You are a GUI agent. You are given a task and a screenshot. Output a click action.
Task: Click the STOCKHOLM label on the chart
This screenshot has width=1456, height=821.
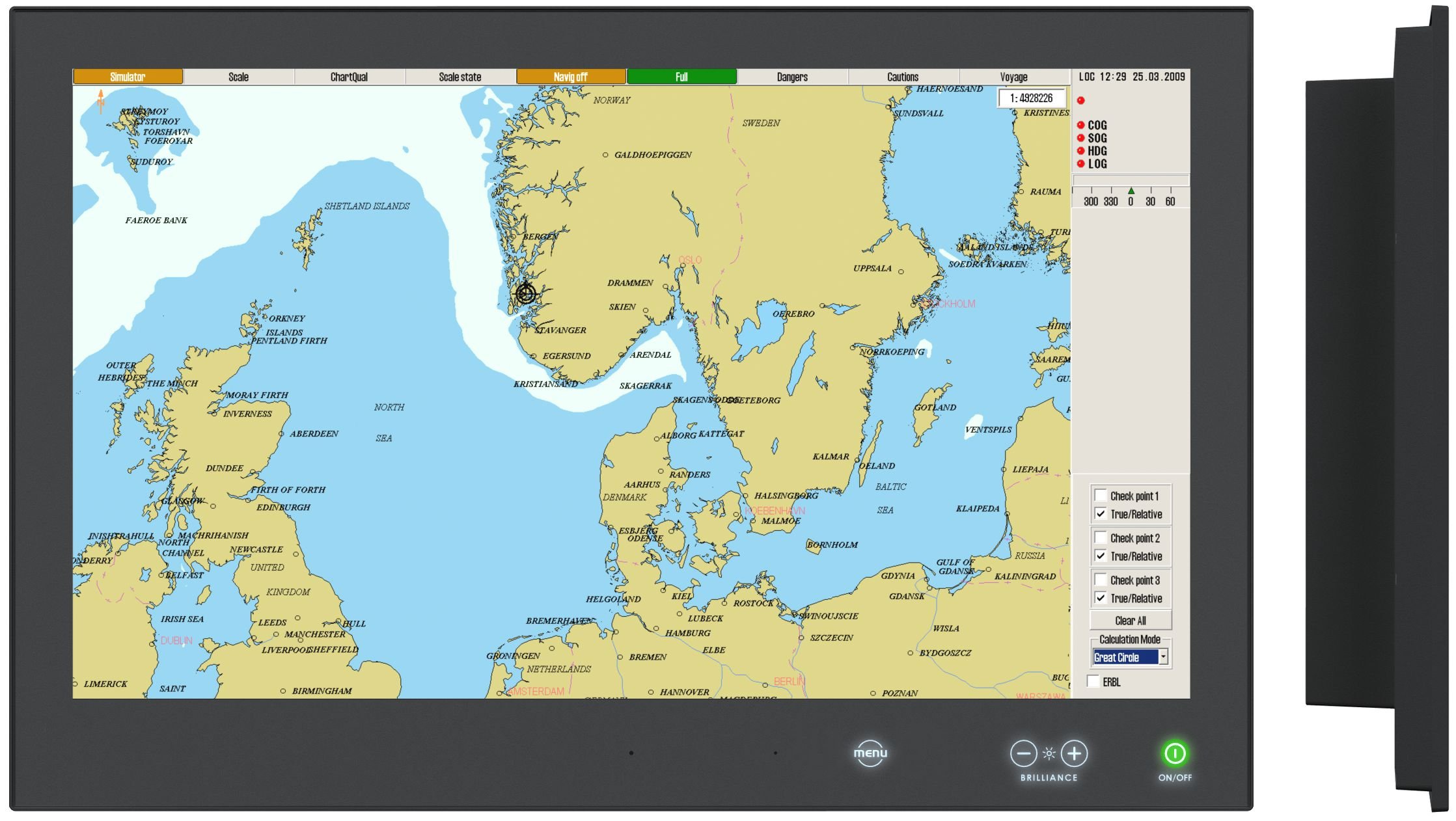click(x=948, y=304)
